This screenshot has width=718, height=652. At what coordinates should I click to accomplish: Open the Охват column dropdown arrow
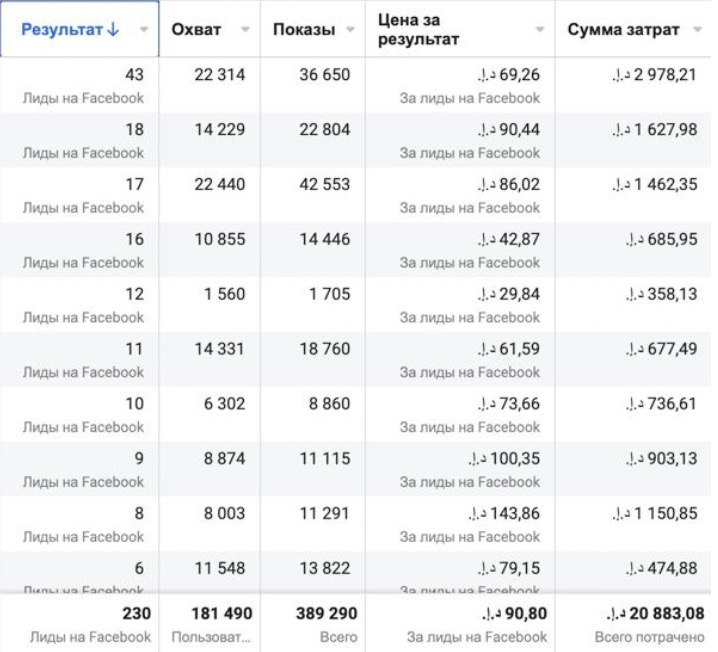(x=245, y=30)
